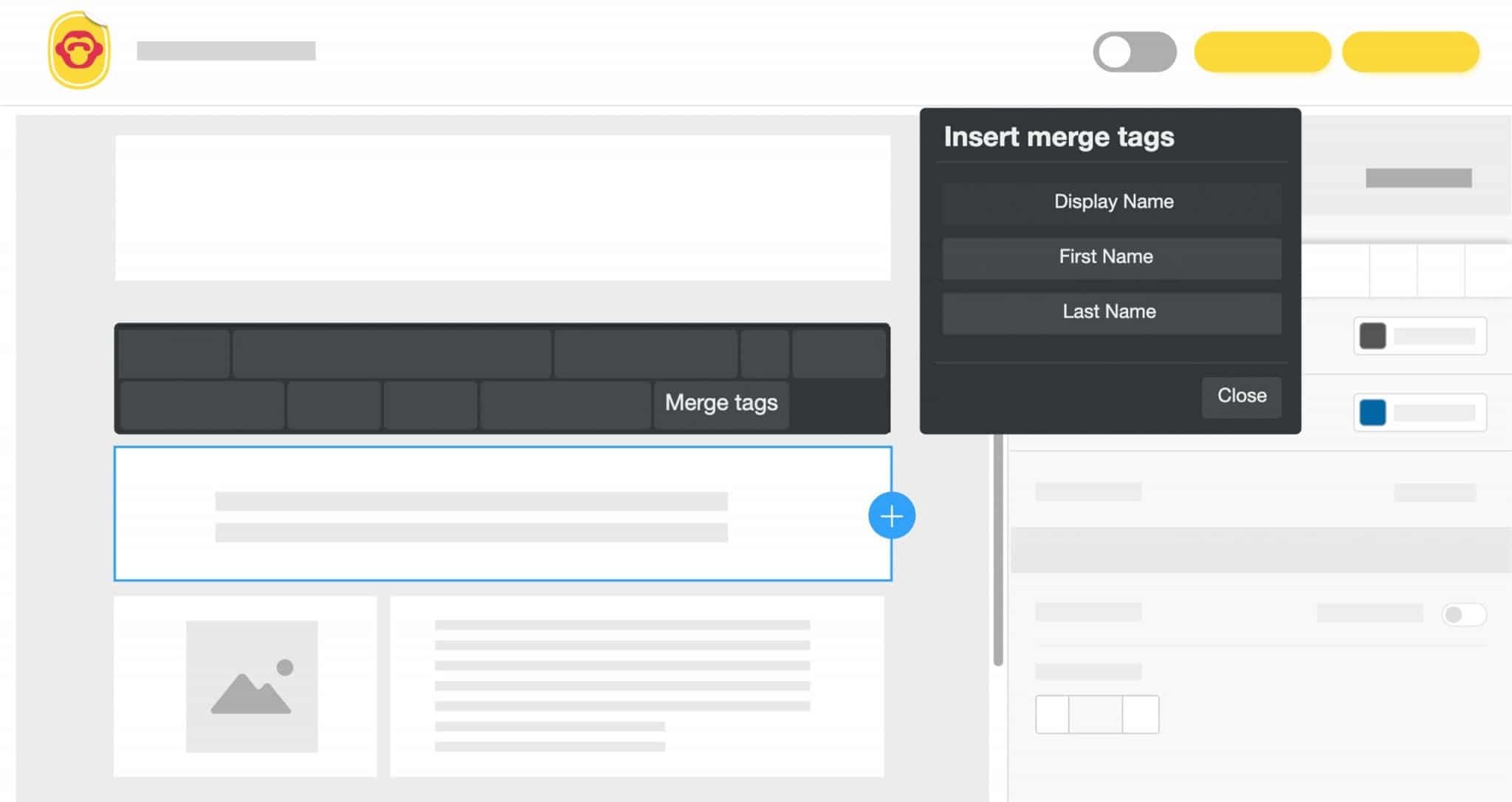1512x802 pixels.
Task: Select the top empty header block
Action: click(x=503, y=208)
